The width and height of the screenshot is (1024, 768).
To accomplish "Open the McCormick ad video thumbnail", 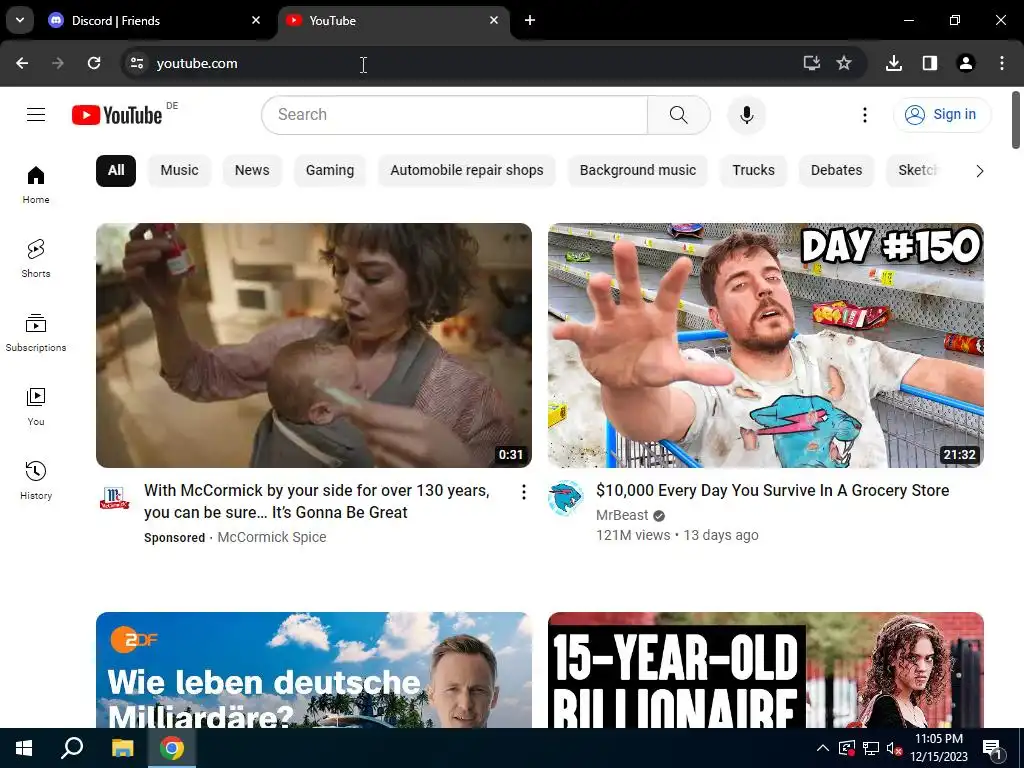I will pos(313,345).
